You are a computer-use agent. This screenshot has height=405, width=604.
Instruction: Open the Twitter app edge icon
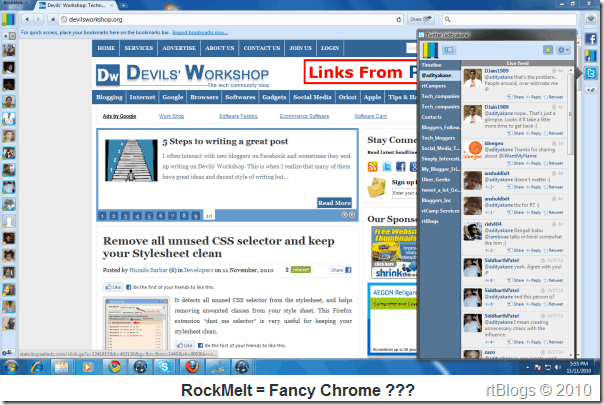point(591,73)
